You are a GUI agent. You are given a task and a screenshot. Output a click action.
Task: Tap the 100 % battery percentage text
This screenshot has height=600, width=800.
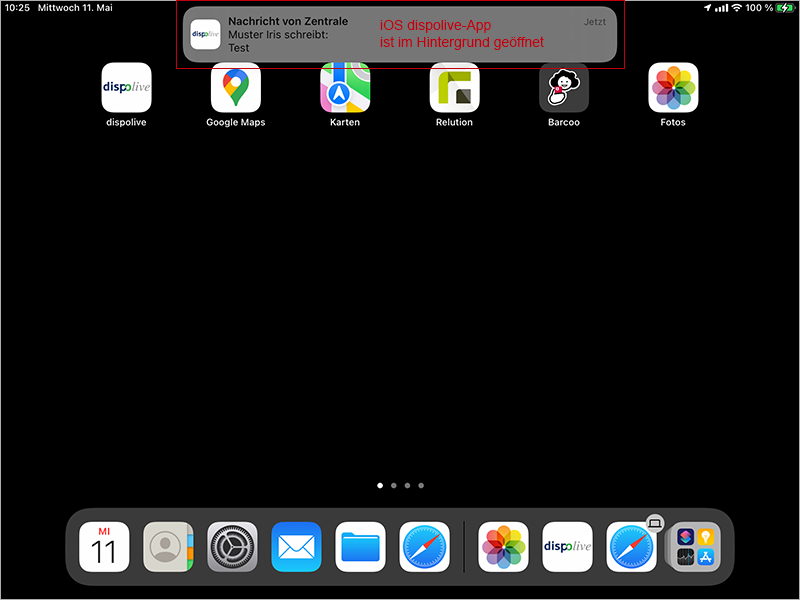click(759, 8)
